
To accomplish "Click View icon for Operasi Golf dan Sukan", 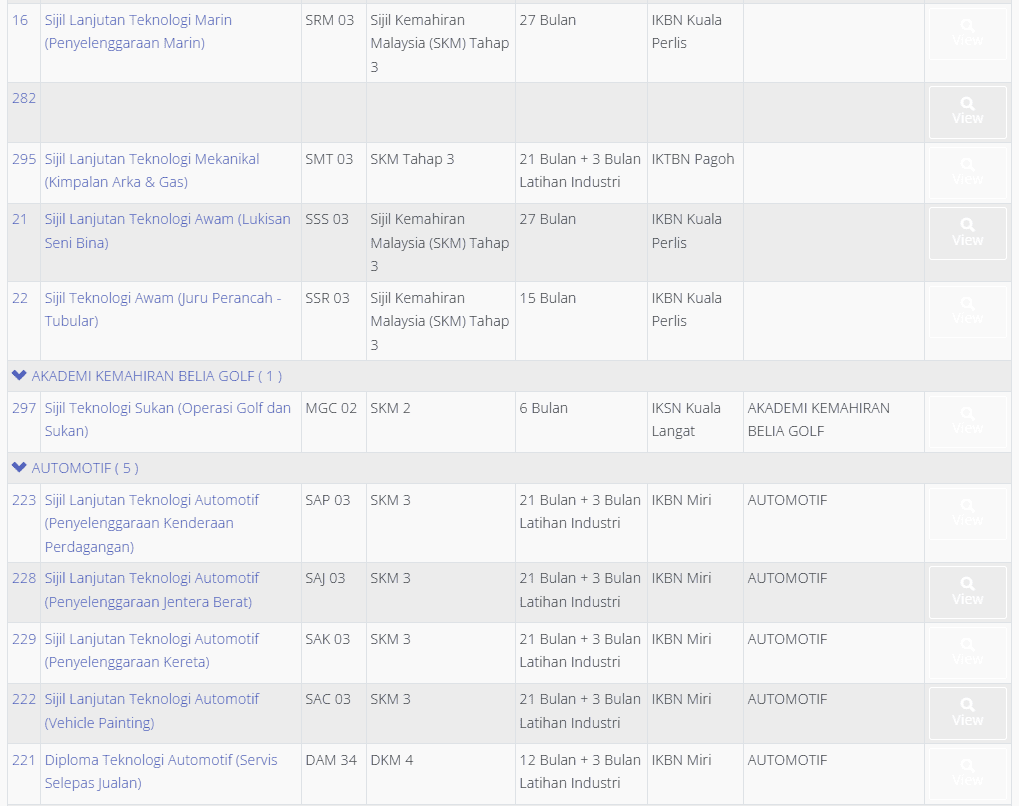I will point(967,421).
